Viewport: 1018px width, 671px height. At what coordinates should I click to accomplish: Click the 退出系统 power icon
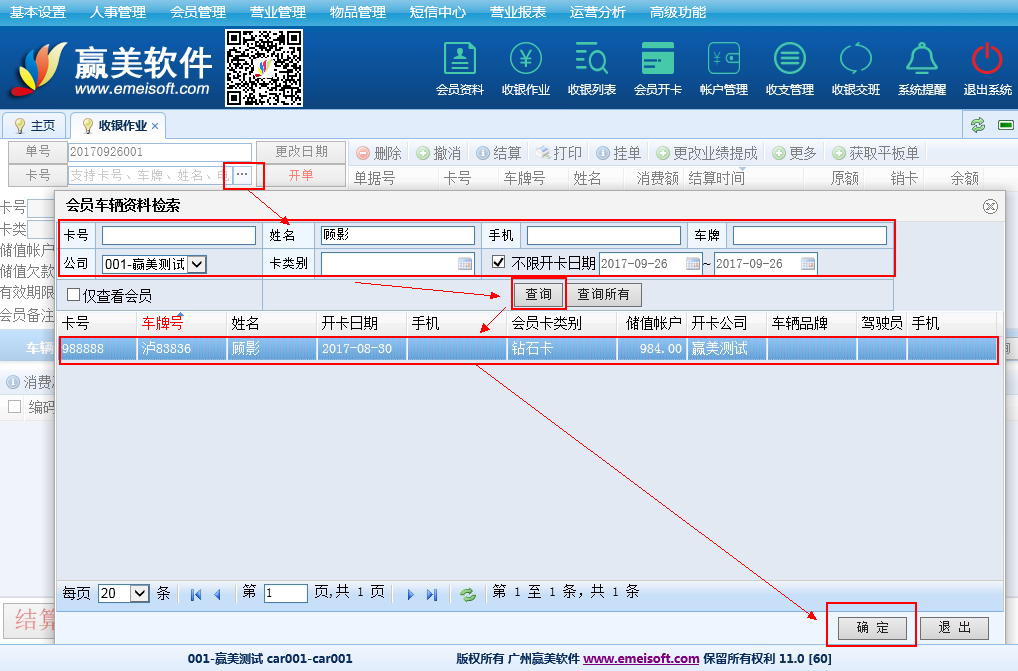987,68
